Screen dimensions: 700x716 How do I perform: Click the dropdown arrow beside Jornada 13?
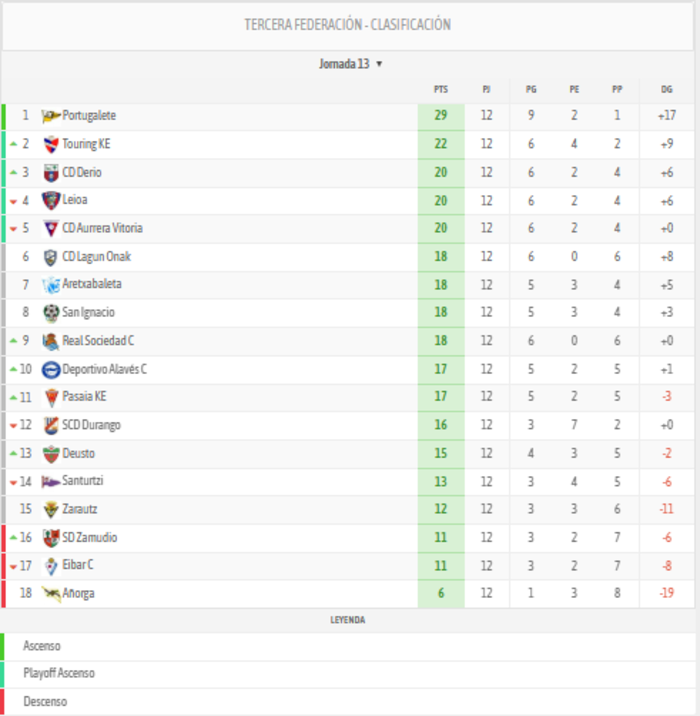(379, 64)
